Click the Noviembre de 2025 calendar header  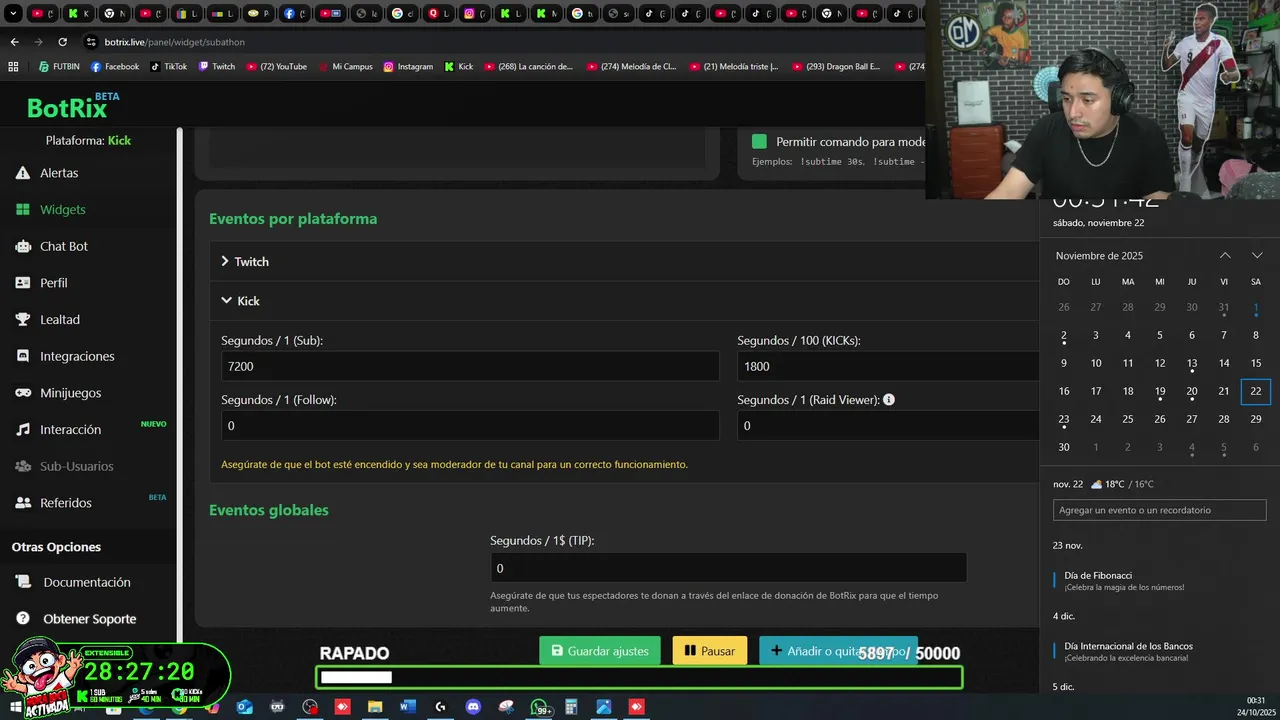pos(1099,256)
